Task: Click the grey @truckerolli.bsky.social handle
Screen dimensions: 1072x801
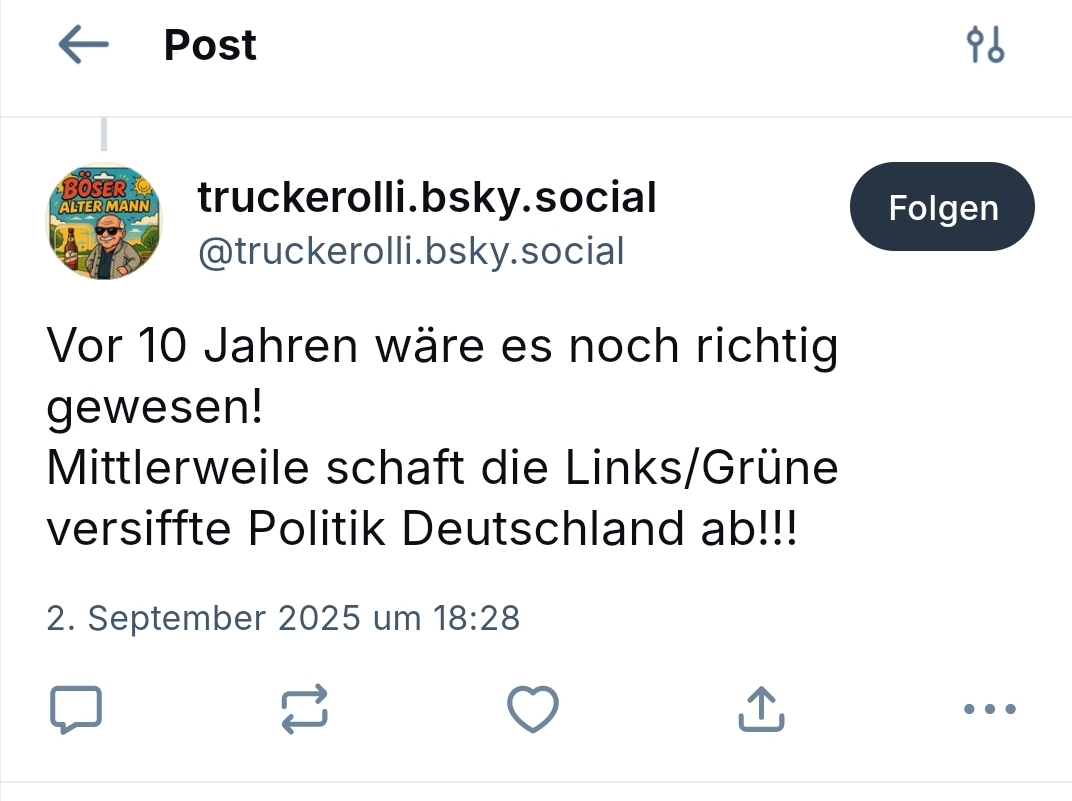Action: (411, 251)
